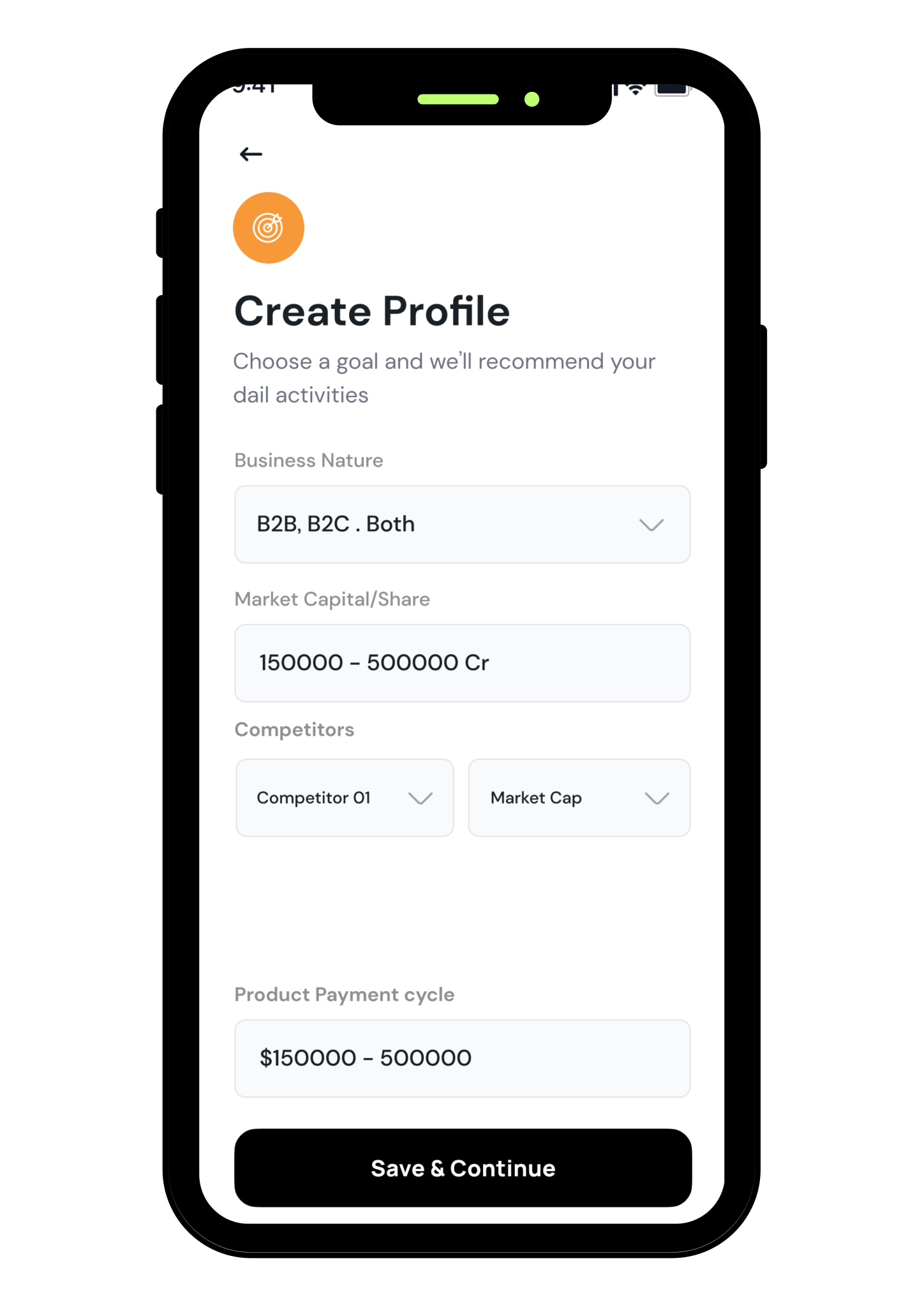
Task: Open the Market Cap dropdown
Action: pos(579,798)
